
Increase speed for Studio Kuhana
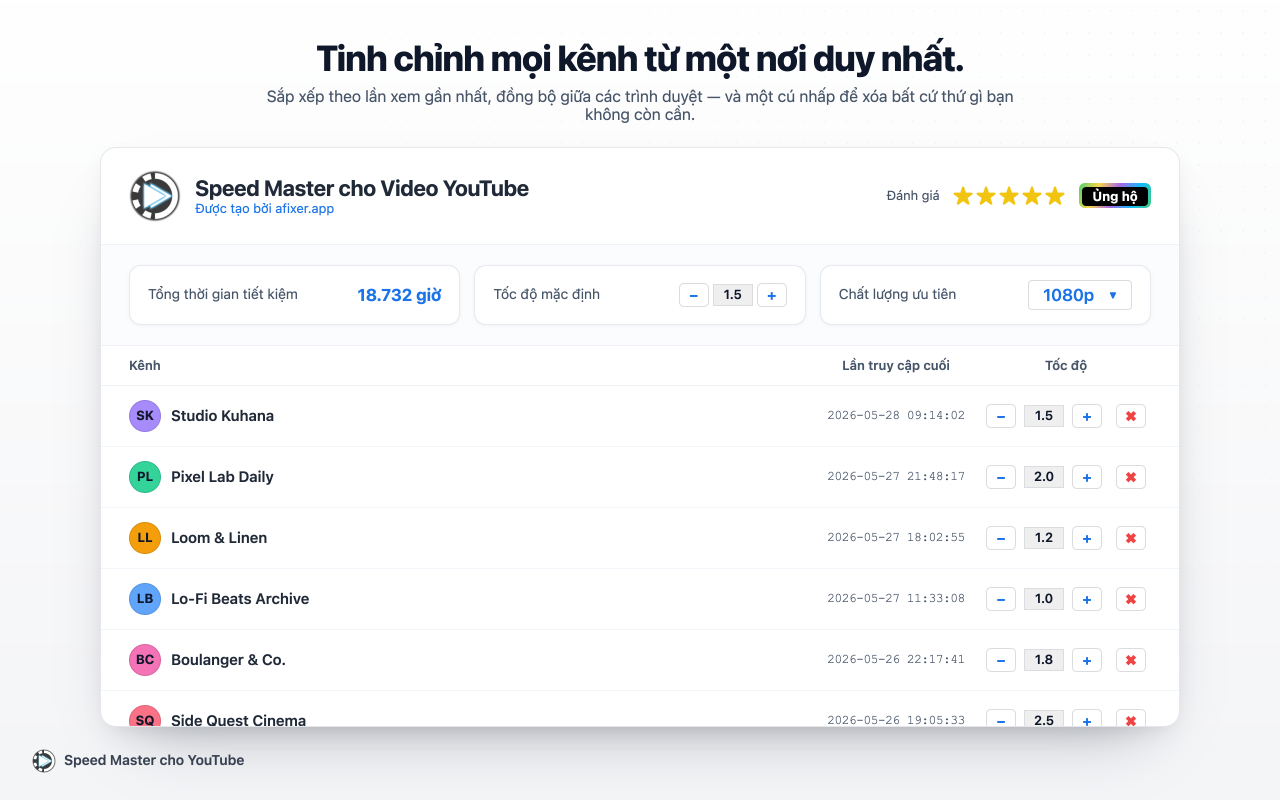coord(1087,416)
